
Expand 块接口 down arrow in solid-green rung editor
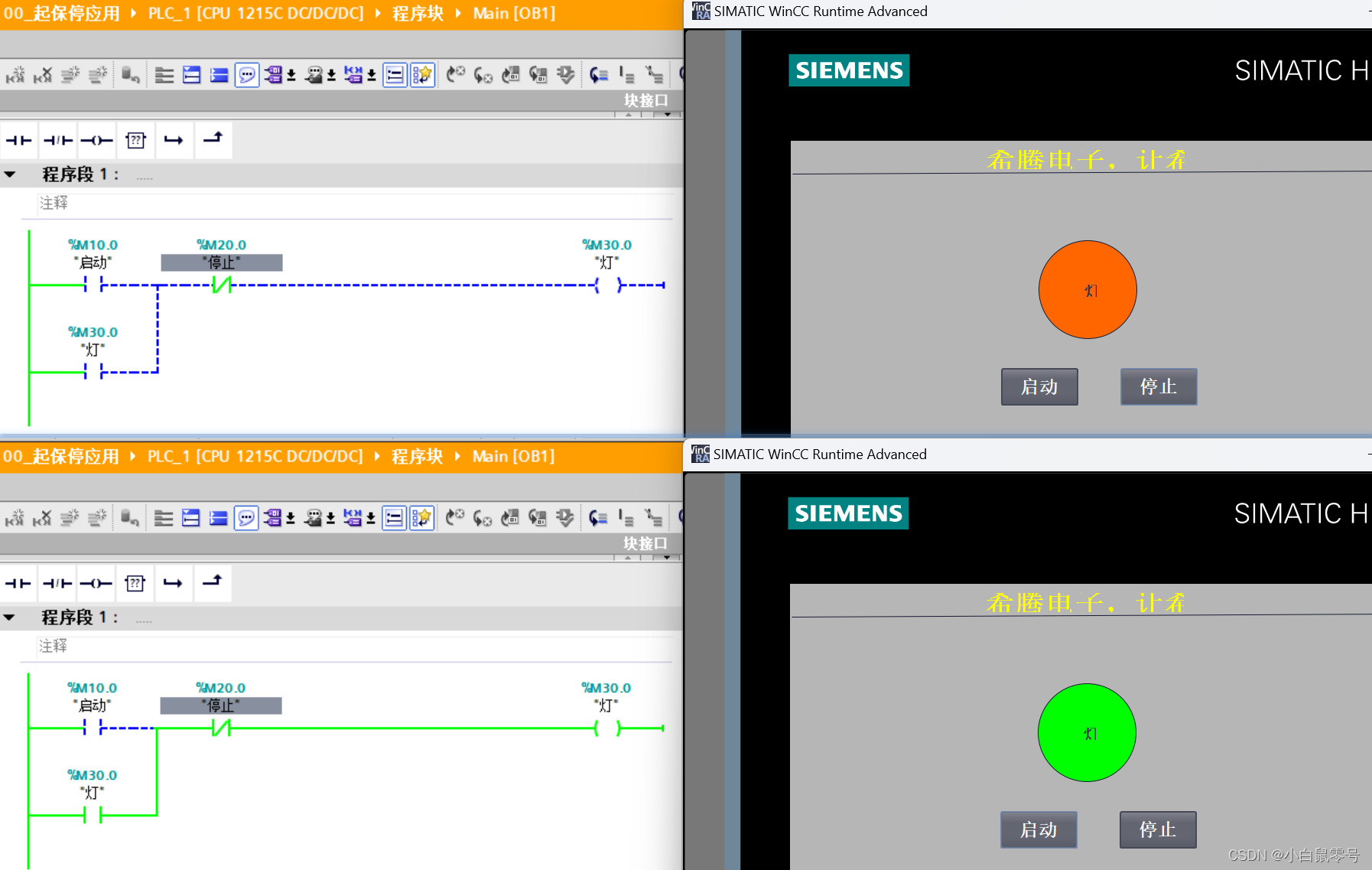pyautogui.click(x=667, y=558)
